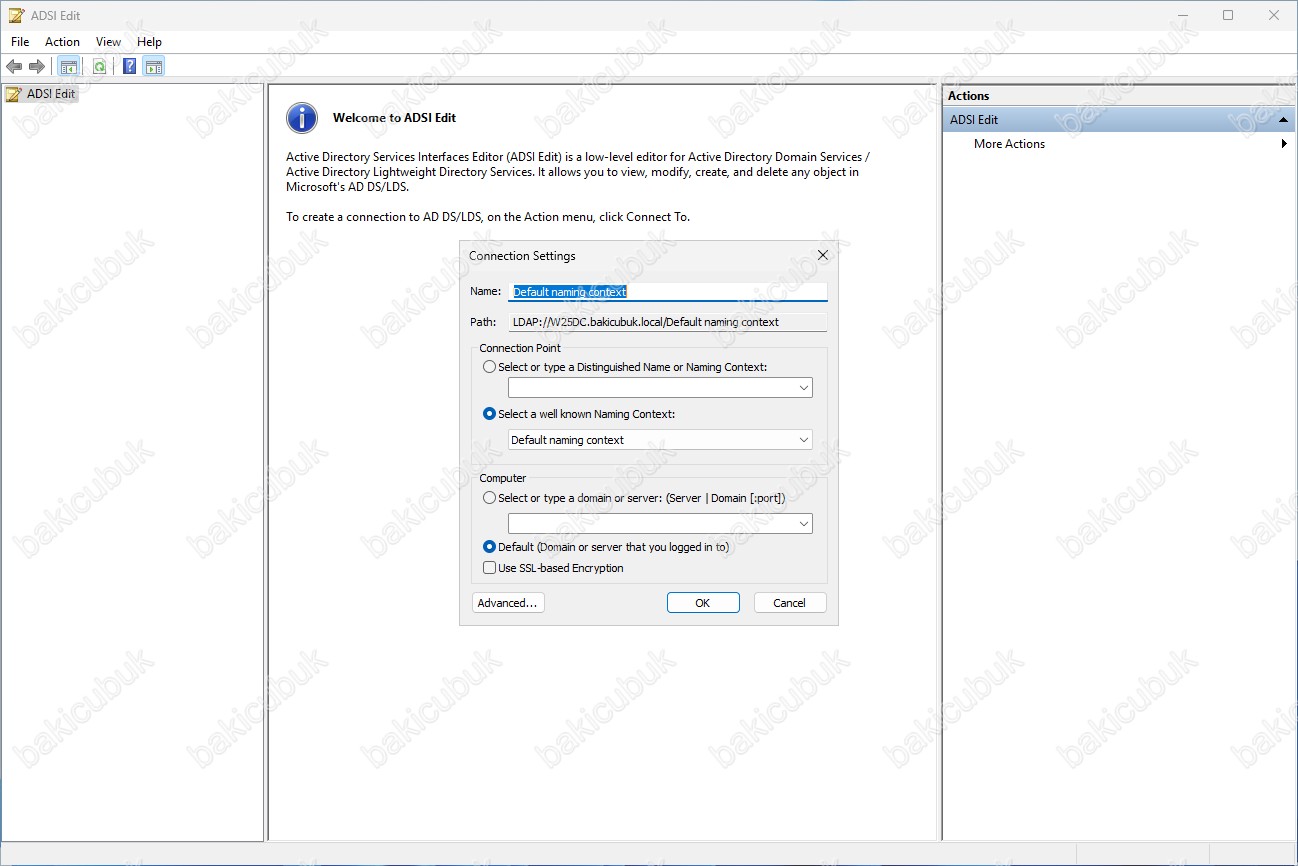Viewport: 1298px width, 866px height.
Task: Open Help using the question mark icon
Action: (x=130, y=67)
